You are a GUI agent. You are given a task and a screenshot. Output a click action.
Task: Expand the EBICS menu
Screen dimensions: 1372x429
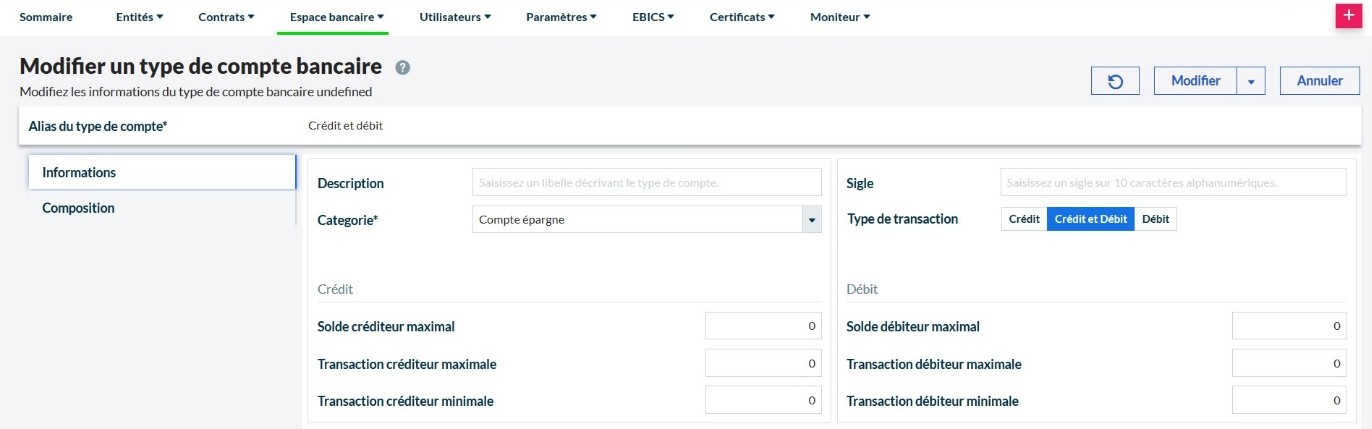653,17
